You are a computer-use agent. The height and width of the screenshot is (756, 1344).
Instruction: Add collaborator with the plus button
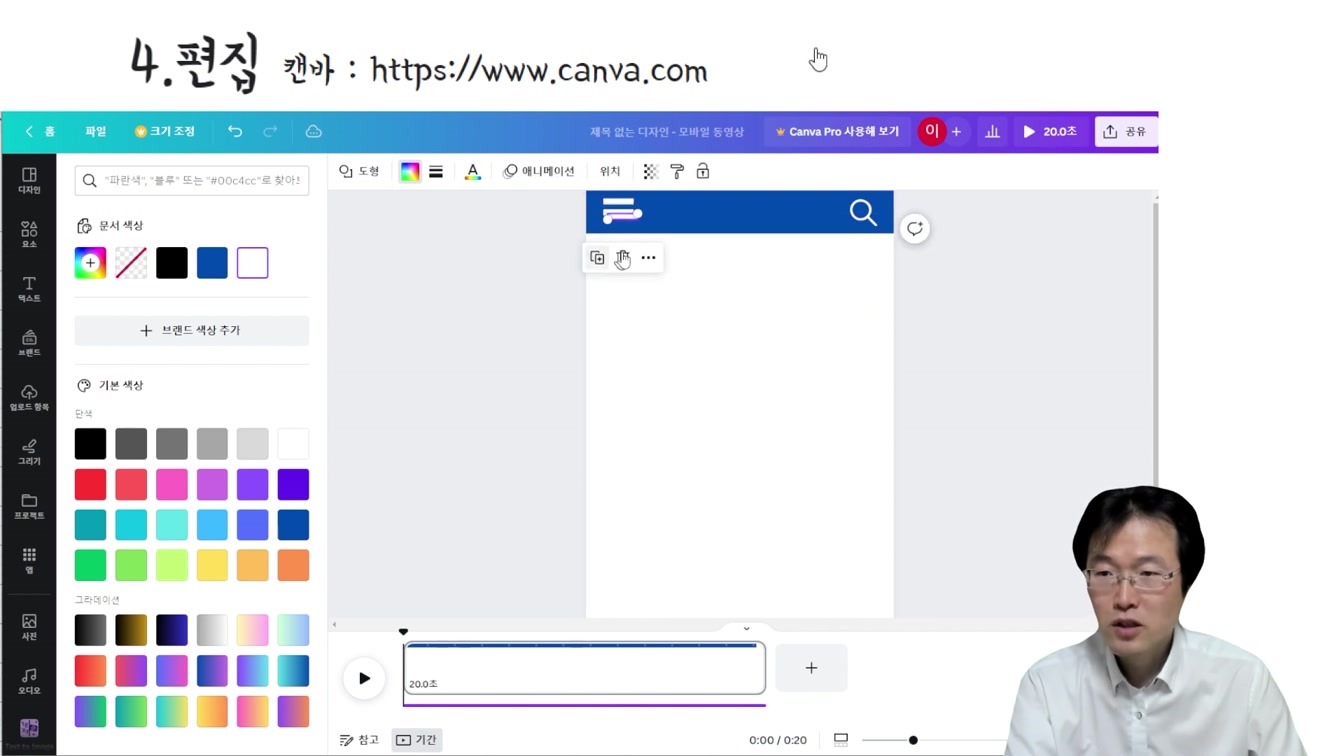tap(956, 131)
